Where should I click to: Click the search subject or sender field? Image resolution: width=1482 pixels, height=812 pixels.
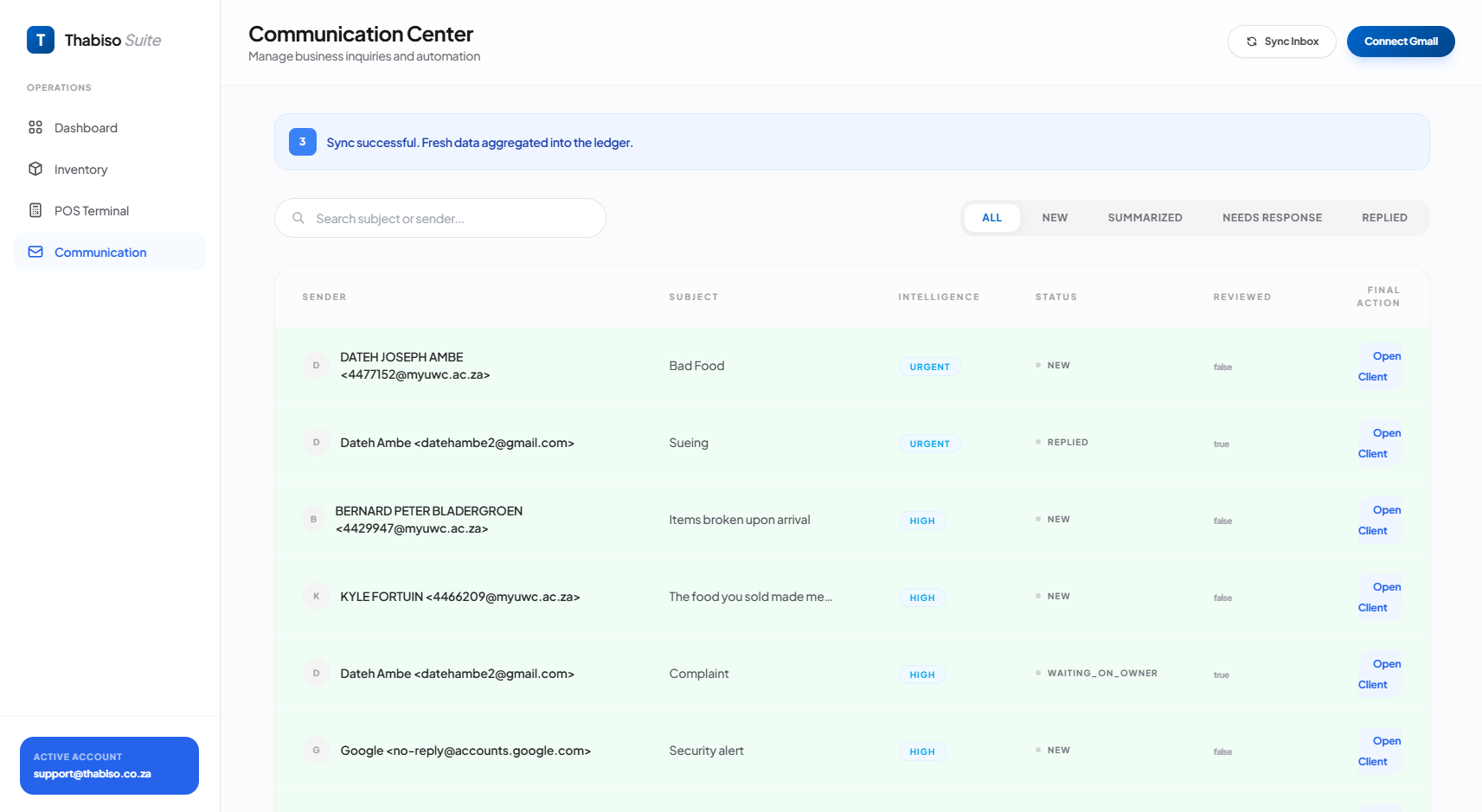[x=440, y=218]
